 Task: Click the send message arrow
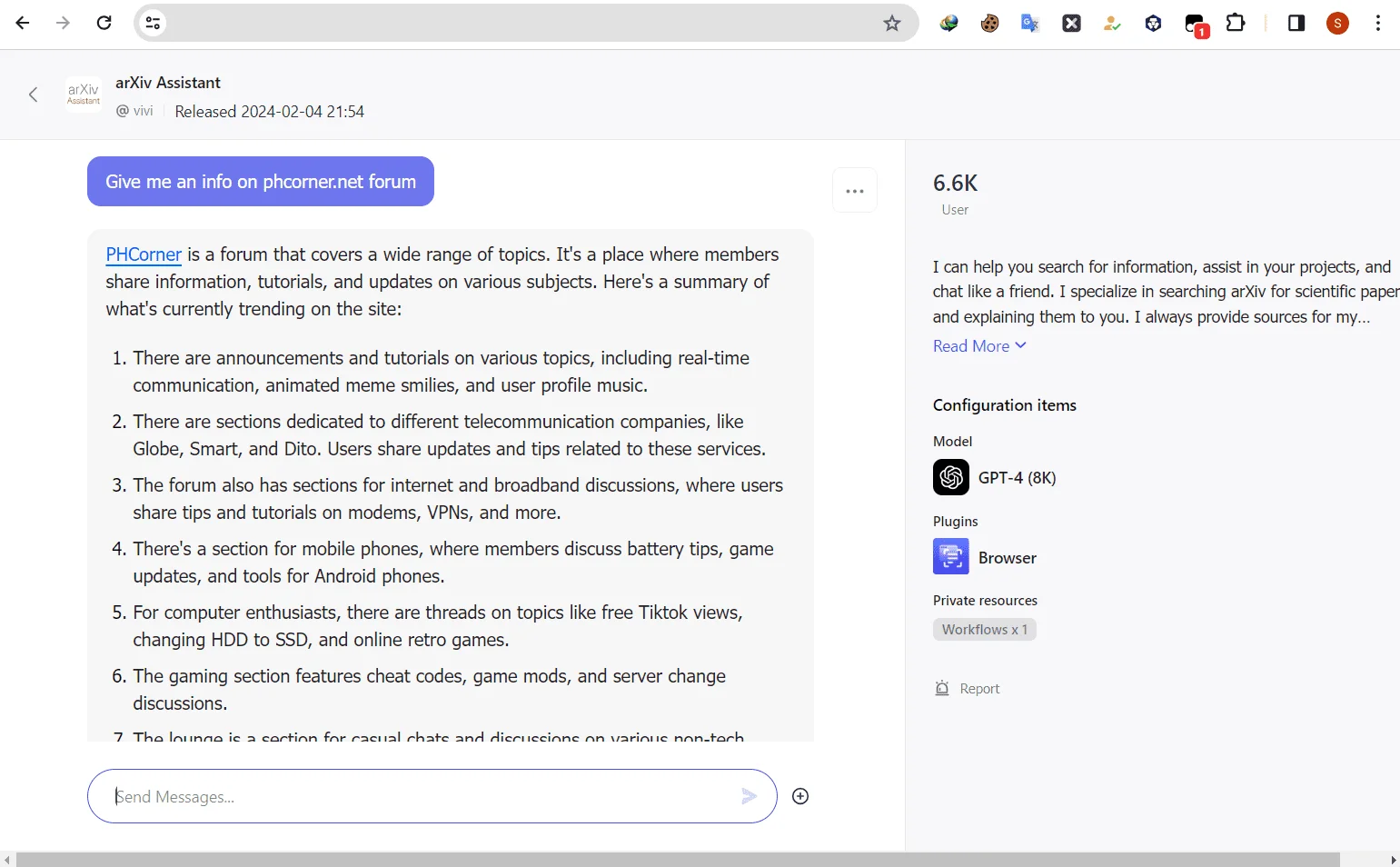coord(749,796)
